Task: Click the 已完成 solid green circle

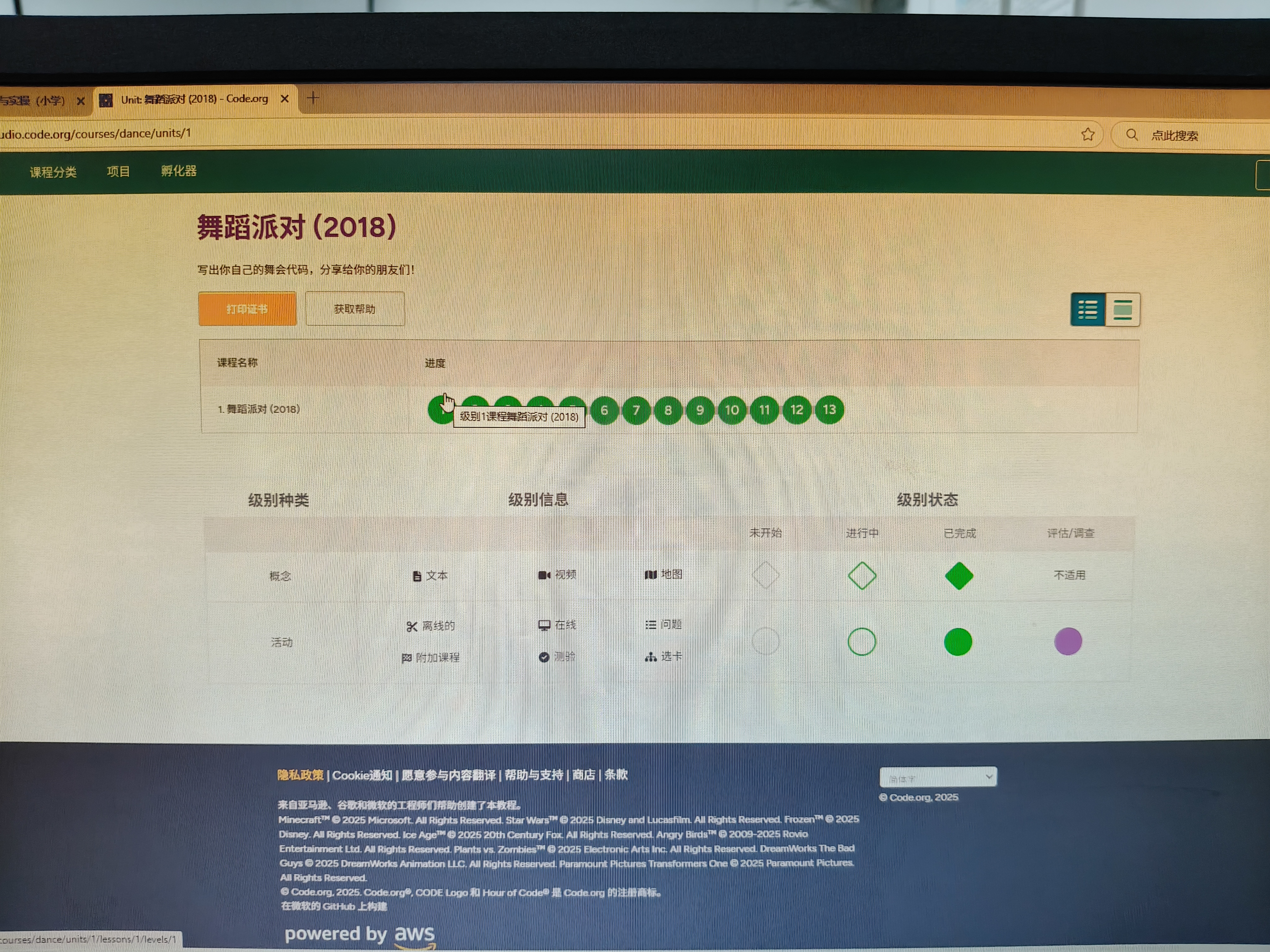Action: 958,641
